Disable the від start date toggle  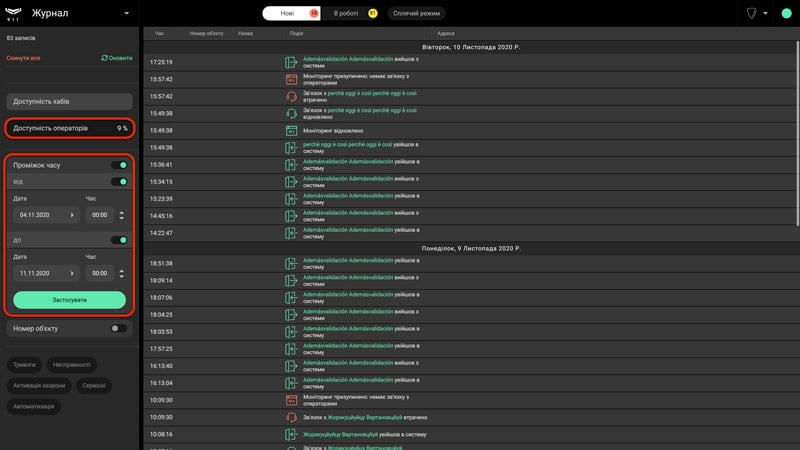pyautogui.click(x=119, y=182)
